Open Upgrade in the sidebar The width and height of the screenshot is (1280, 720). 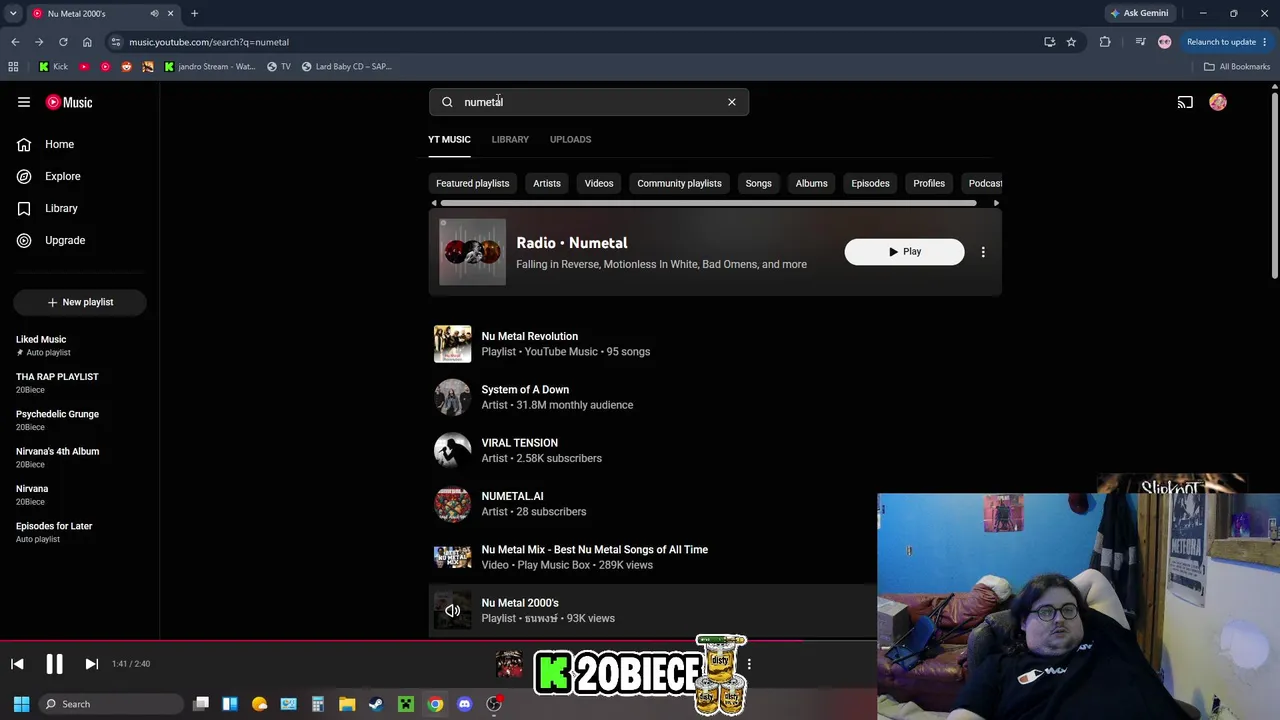pos(80,240)
